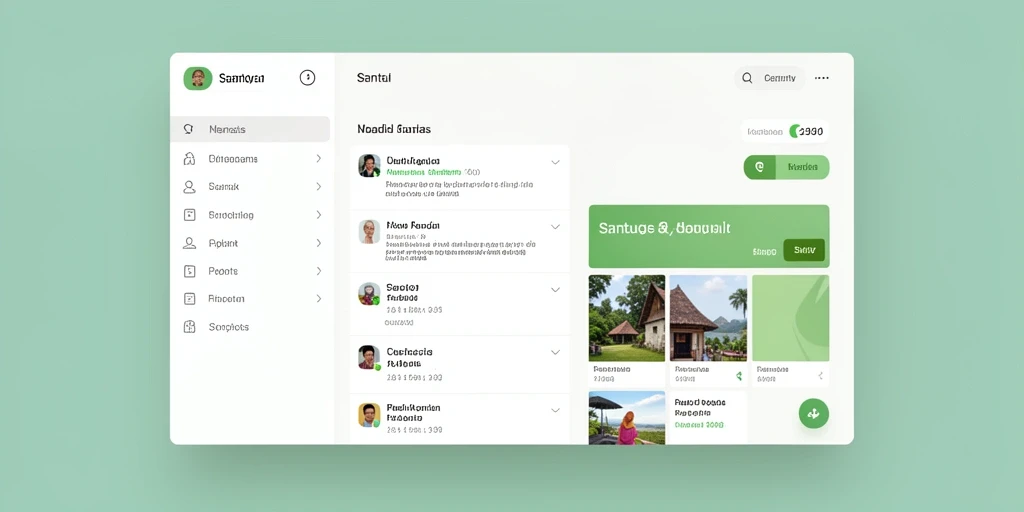1024x512 pixels.
Task: Click the dark green Sinv button on the banner
Action: click(804, 250)
